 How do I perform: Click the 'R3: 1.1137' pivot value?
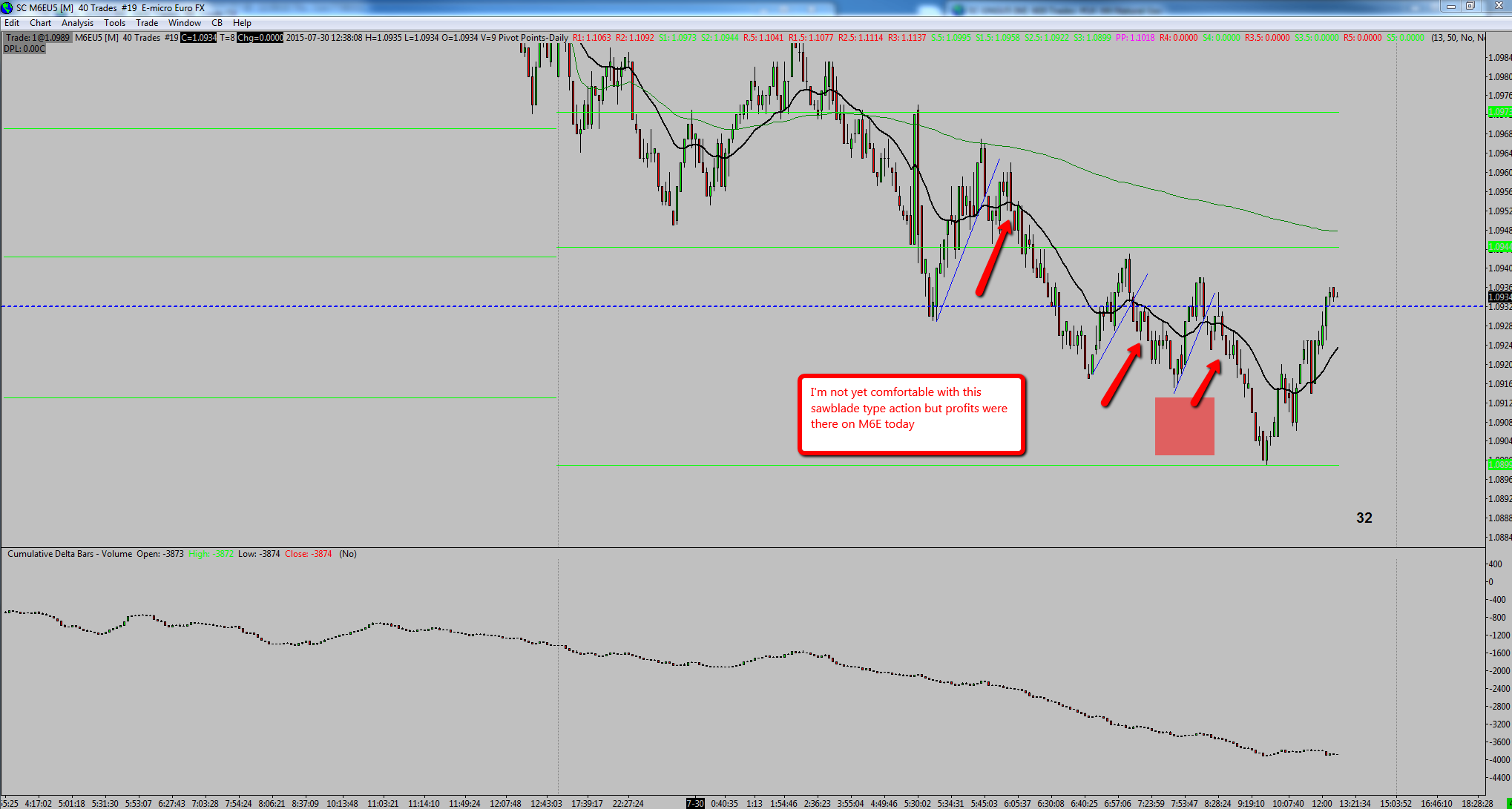point(907,38)
